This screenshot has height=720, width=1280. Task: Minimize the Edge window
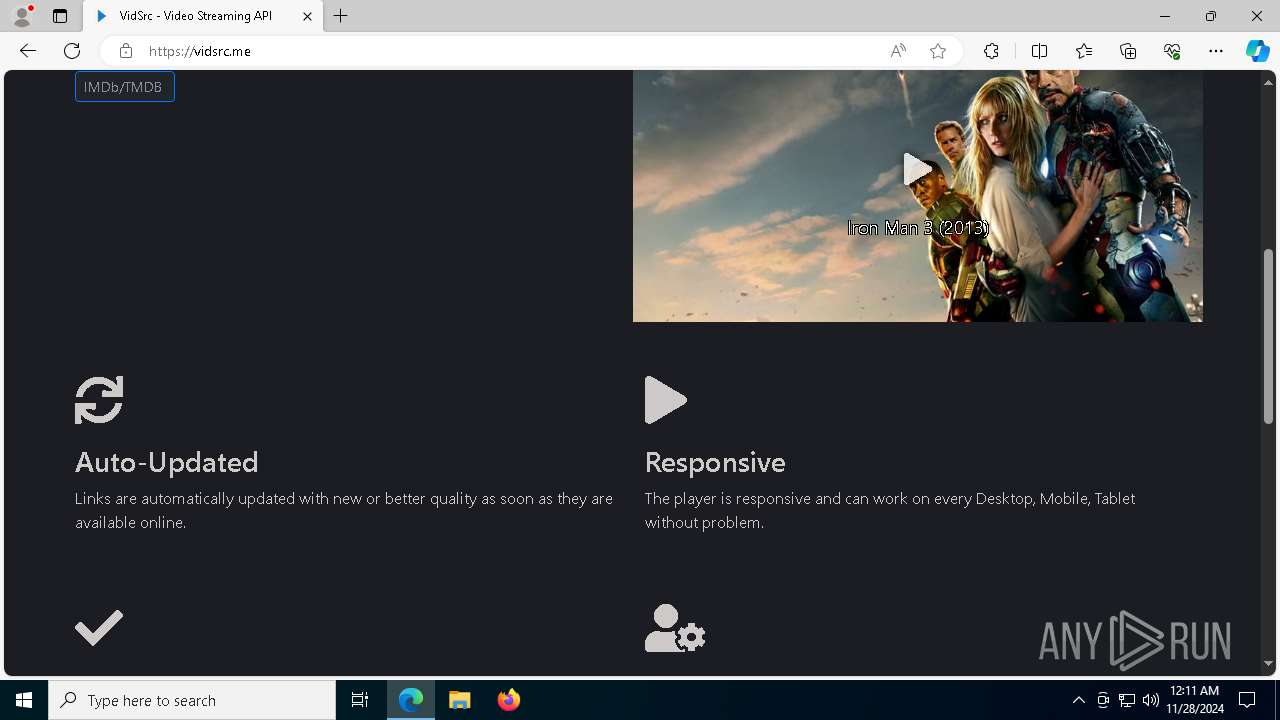point(1165,16)
